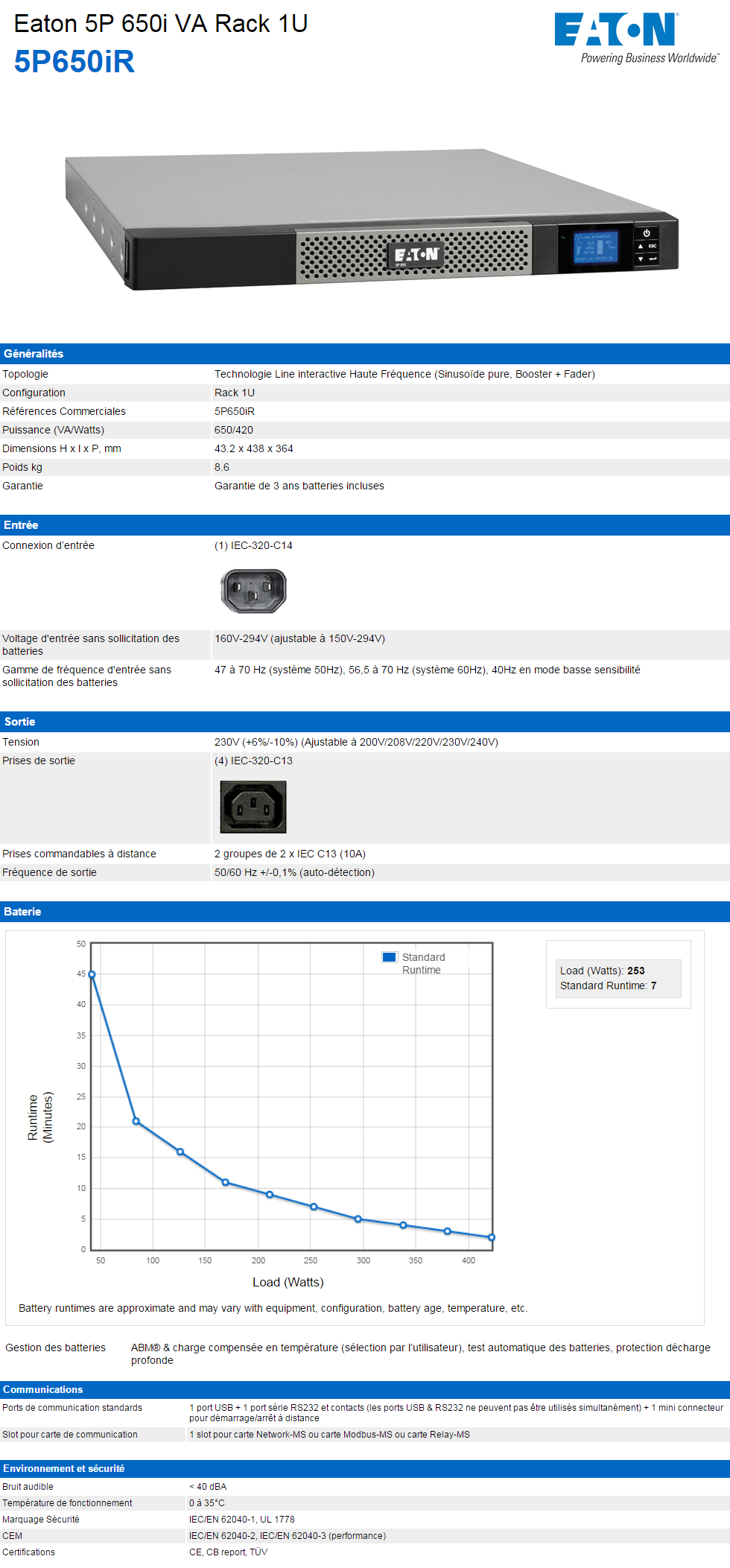Select the 21-minute data point on curve
The width and height of the screenshot is (730, 1568).
136,1121
